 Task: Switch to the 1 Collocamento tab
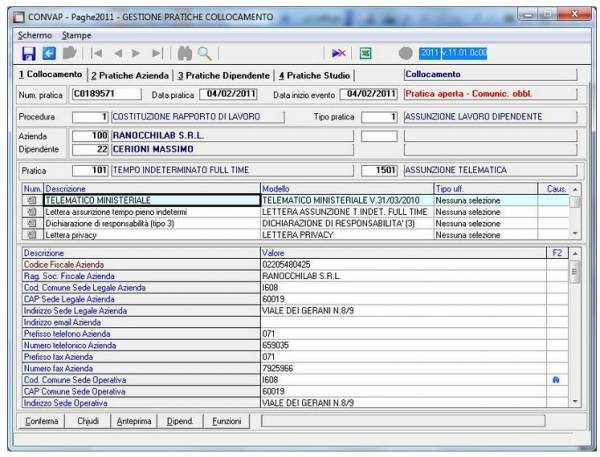coord(51,75)
